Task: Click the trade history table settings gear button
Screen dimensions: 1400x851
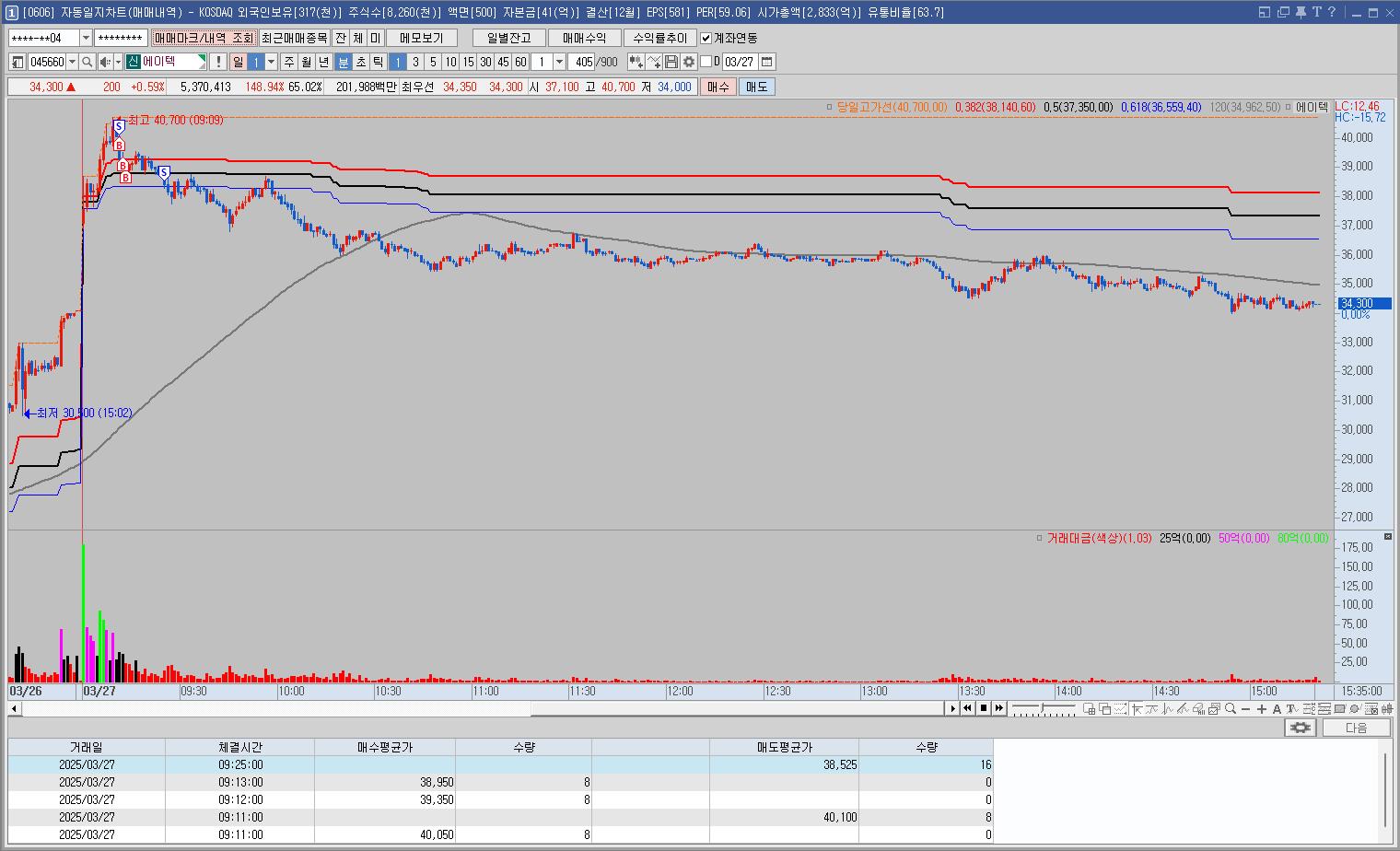Action: 1300,728
